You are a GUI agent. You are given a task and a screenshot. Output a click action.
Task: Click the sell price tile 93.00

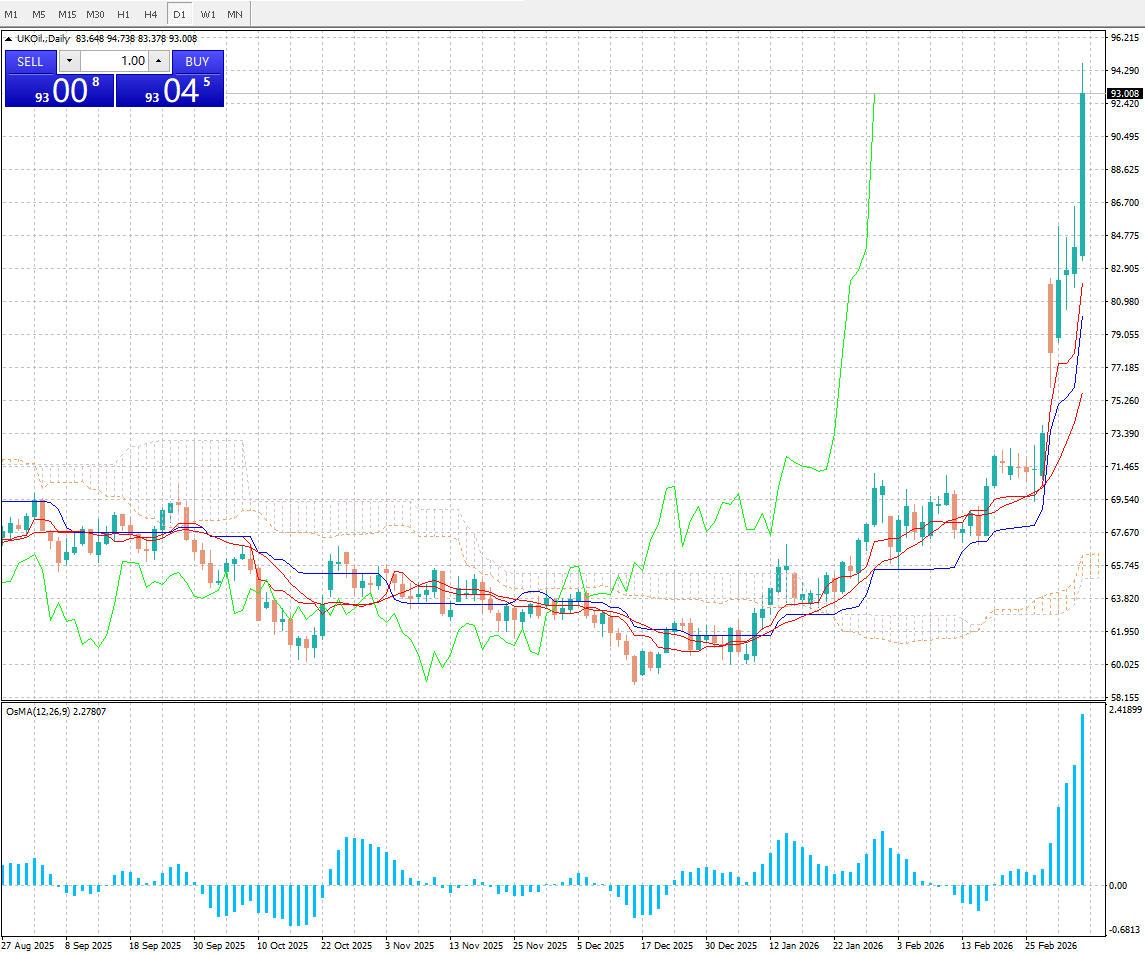pyautogui.click(x=59, y=91)
